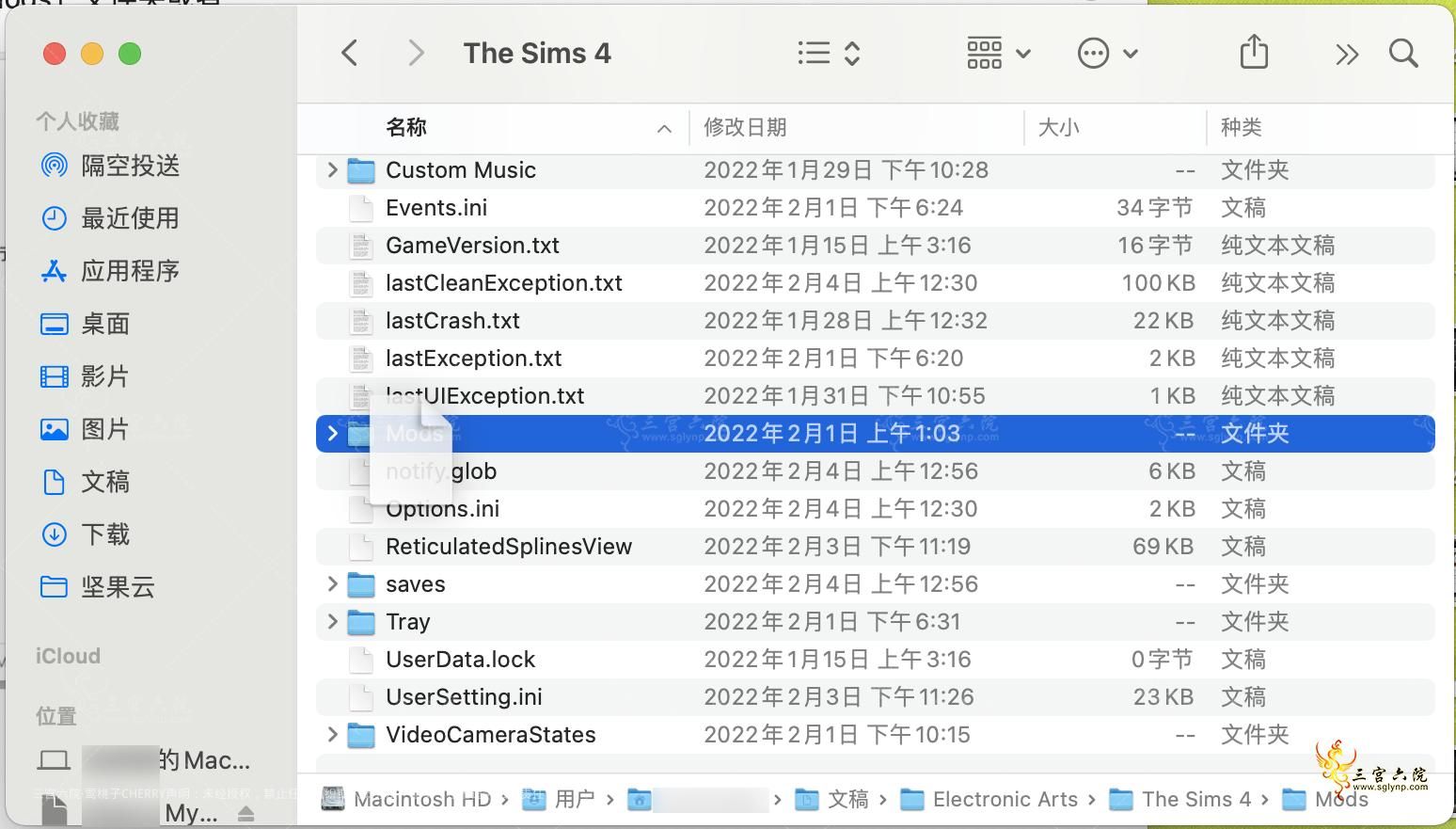Open 图片 in the sidebar
1456x829 pixels.
tap(85, 429)
